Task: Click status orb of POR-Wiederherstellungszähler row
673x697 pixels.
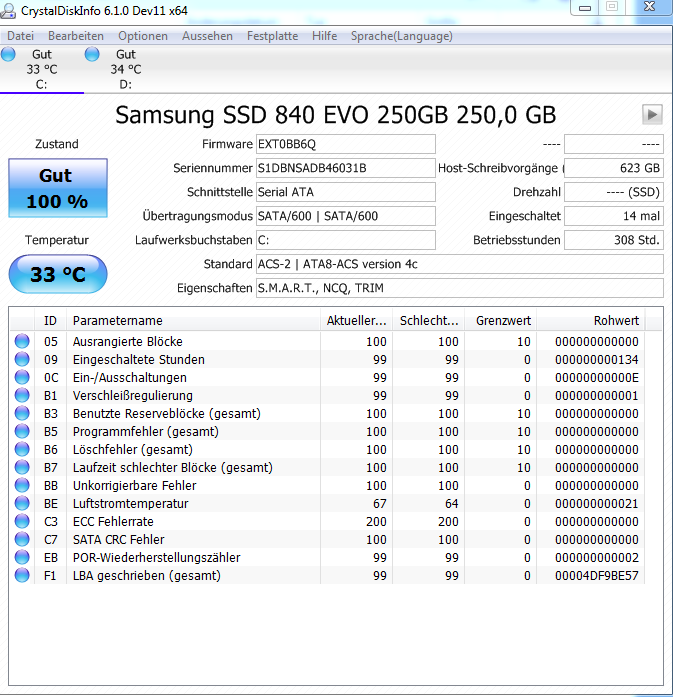Action: tap(22, 557)
